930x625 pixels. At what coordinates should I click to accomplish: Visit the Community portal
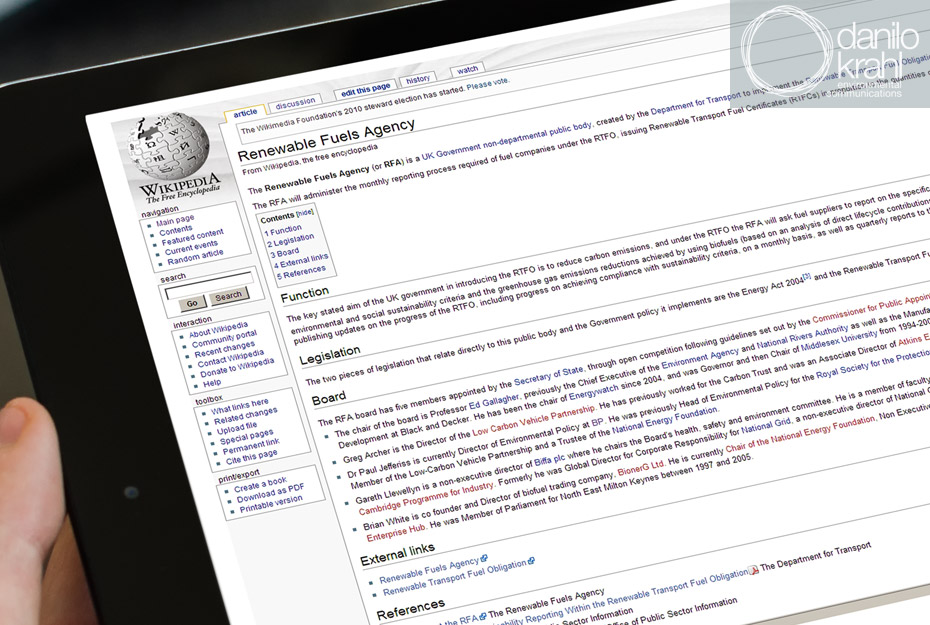click(224, 339)
